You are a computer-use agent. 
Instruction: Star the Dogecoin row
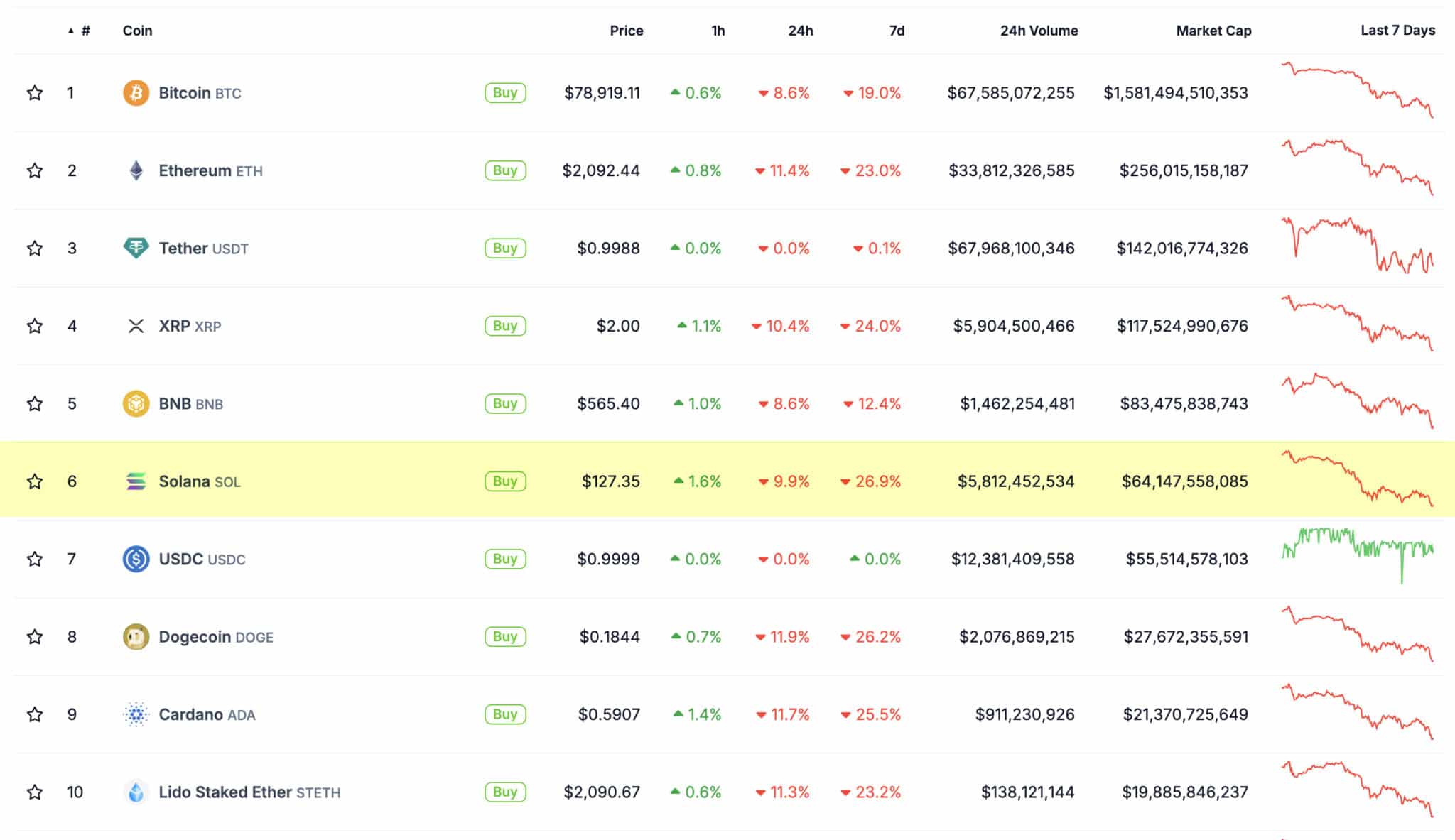[x=35, y=637]
